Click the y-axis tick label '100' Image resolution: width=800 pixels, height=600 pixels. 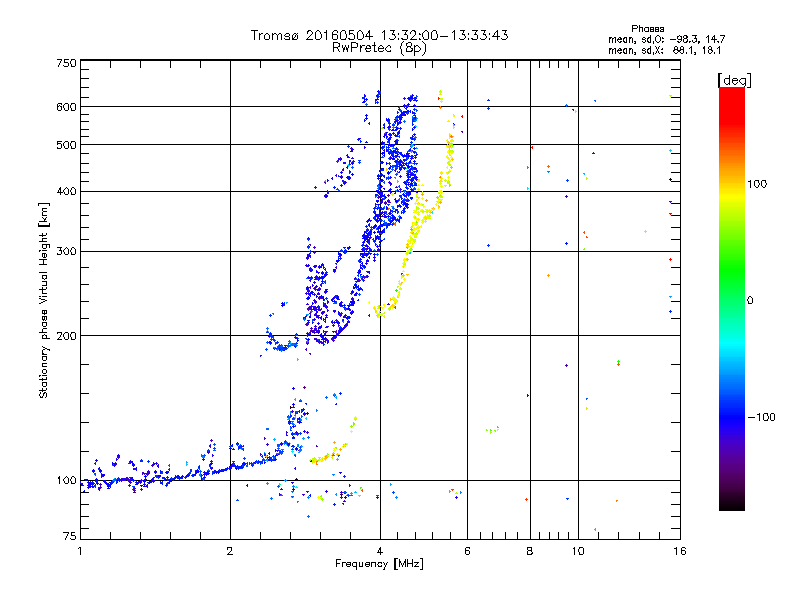point(66,480)
